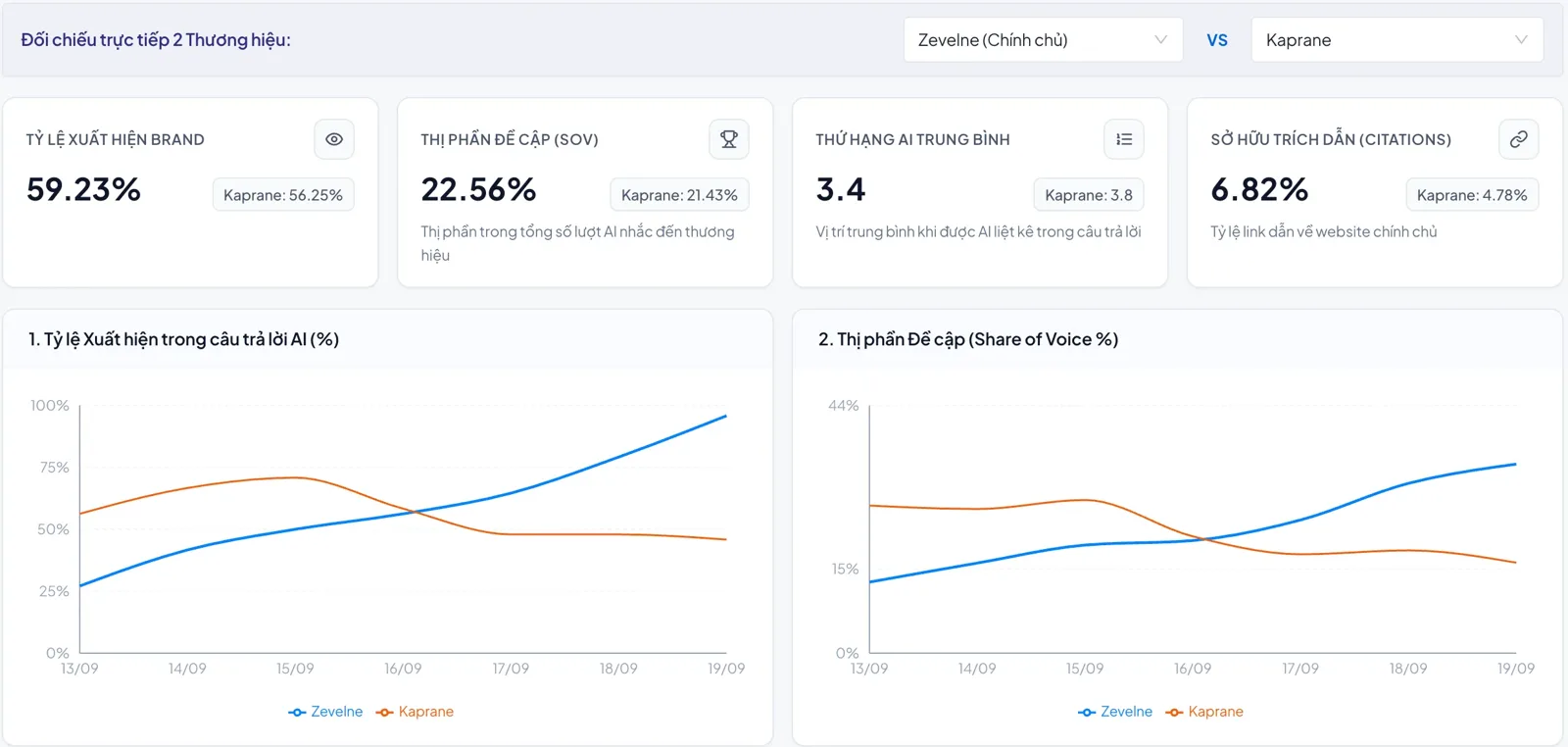
Task: Click the eye icon on brand appearance card
Action: 334,139
